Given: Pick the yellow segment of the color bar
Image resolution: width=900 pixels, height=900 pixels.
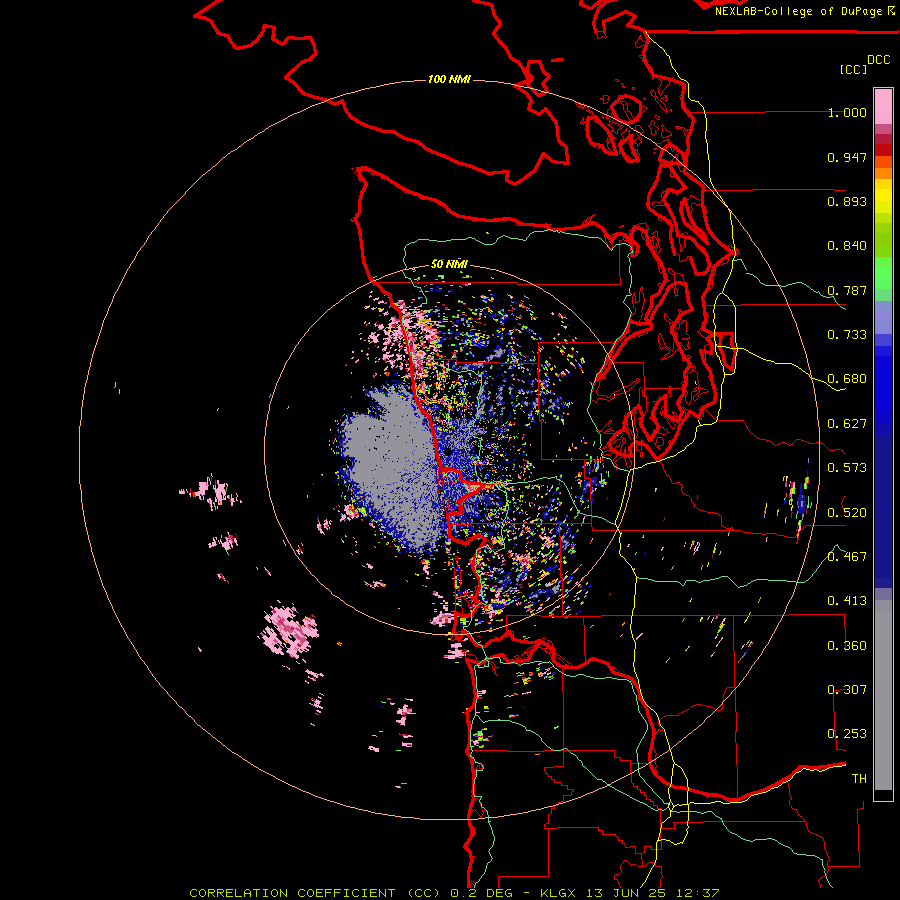Looking at the screenshot, I should pos(883,196).
